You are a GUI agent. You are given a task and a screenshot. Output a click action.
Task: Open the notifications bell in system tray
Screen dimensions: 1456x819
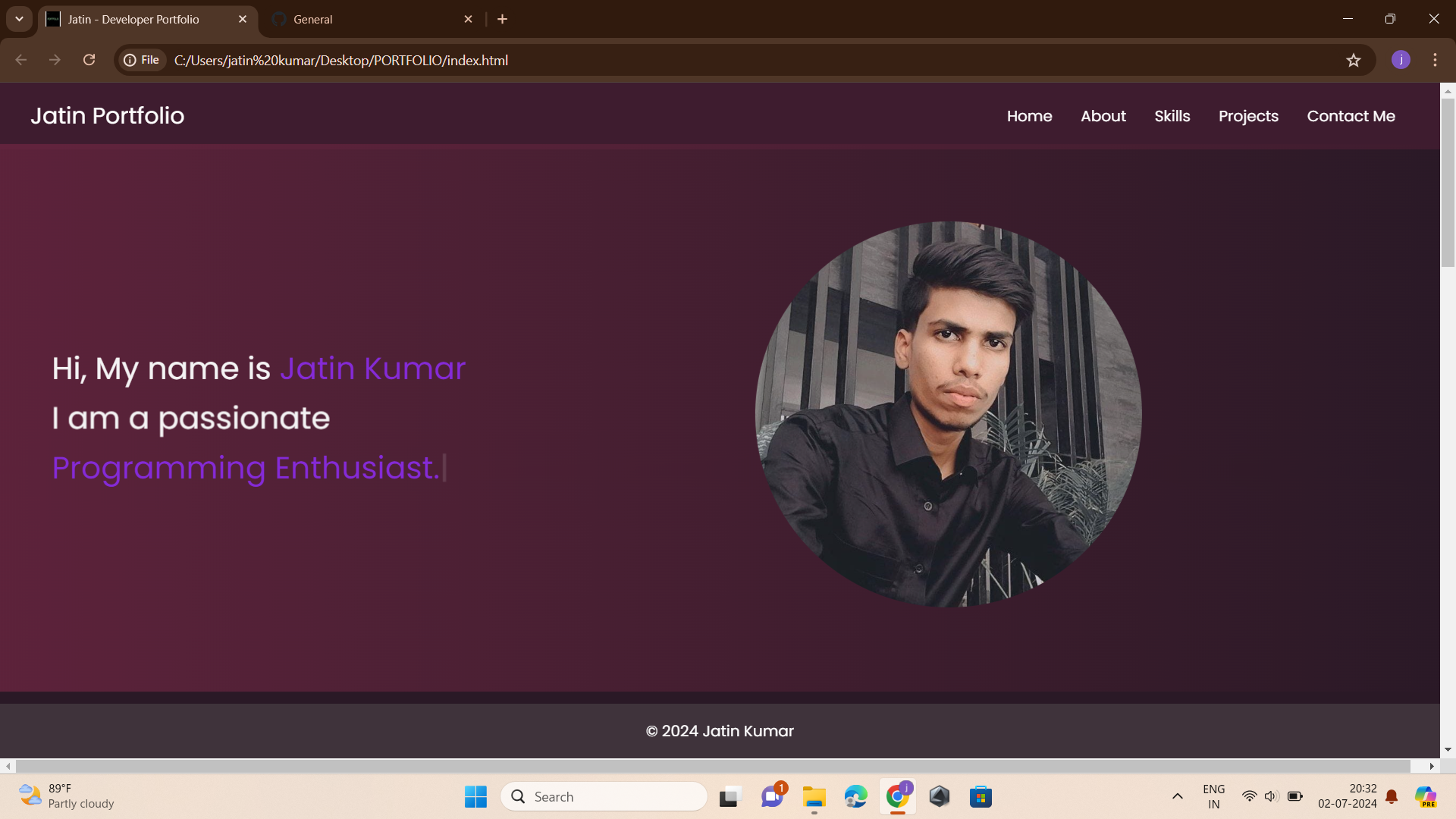coord(1392,796)
